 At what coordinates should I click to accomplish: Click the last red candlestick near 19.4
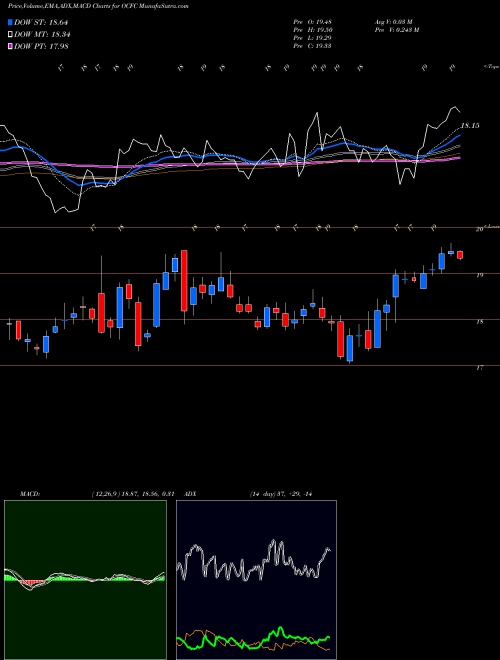[x=460, y=255]
